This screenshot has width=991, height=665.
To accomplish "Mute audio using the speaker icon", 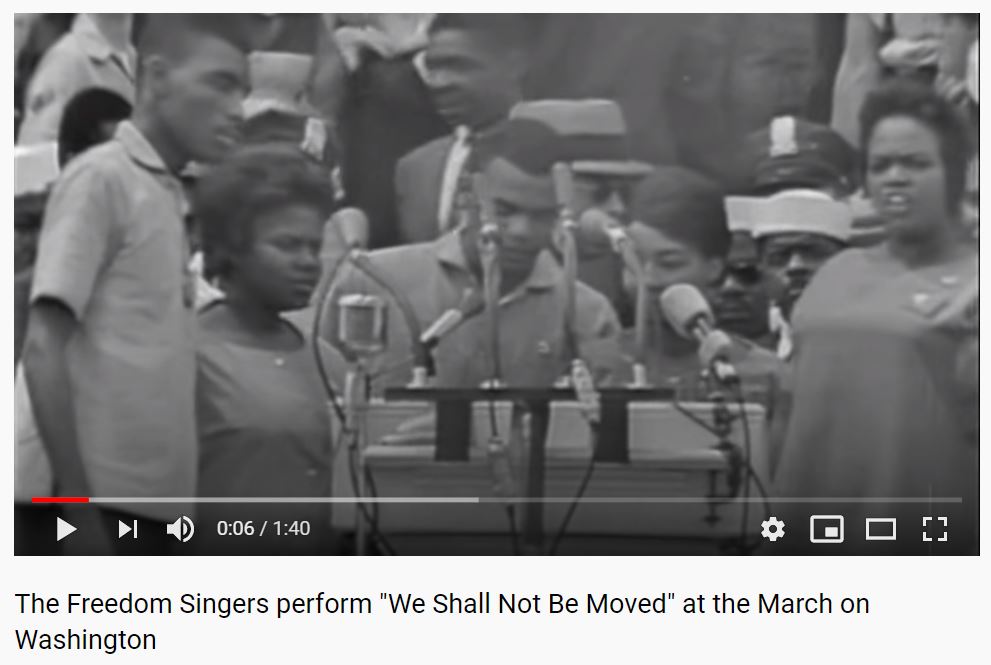I will point(180,529).
